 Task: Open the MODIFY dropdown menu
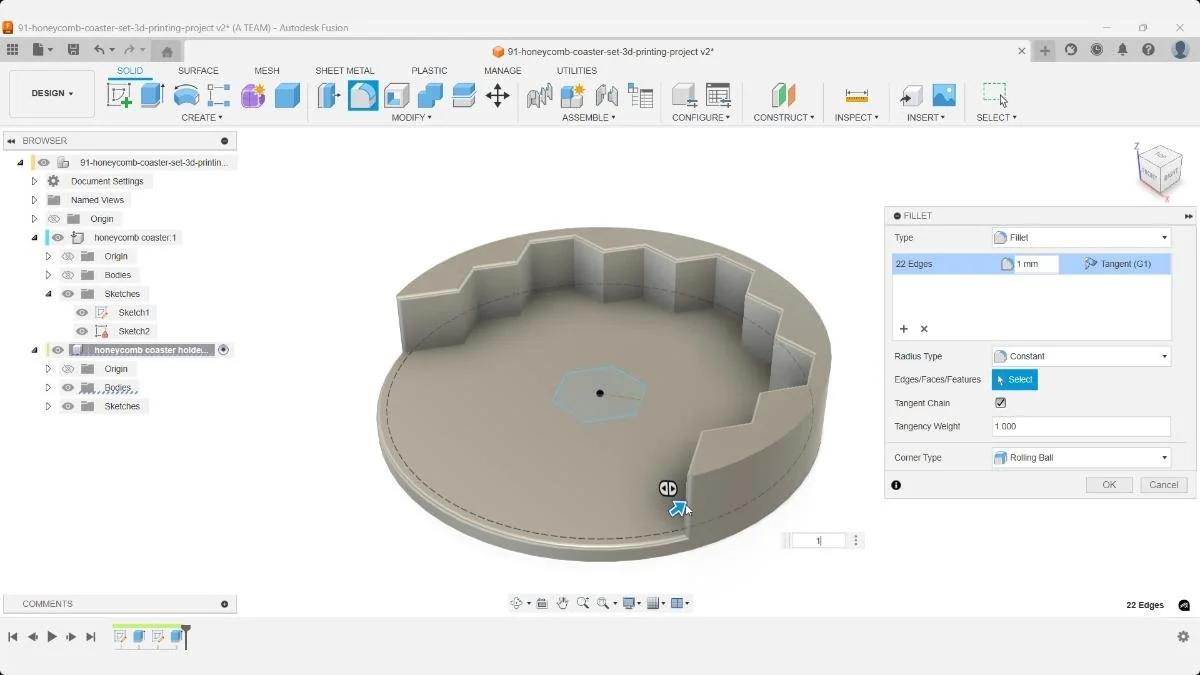(411, 118)
